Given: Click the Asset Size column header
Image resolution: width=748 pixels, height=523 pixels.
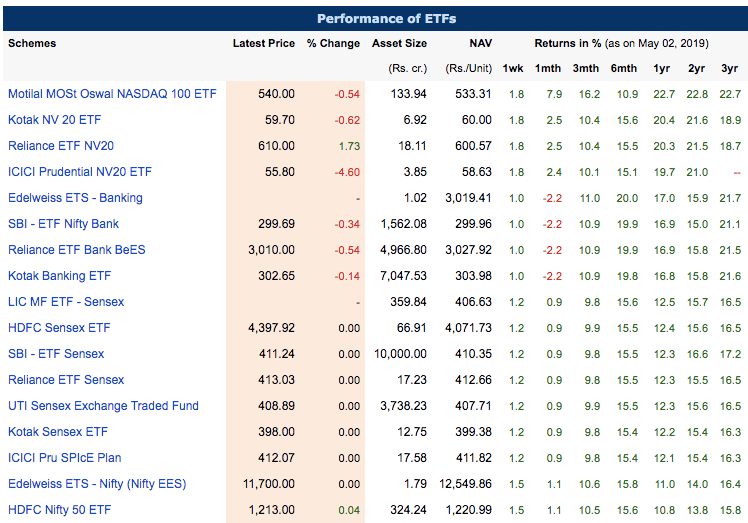Looking at the screenshot, I should click(x=399, y=44).
